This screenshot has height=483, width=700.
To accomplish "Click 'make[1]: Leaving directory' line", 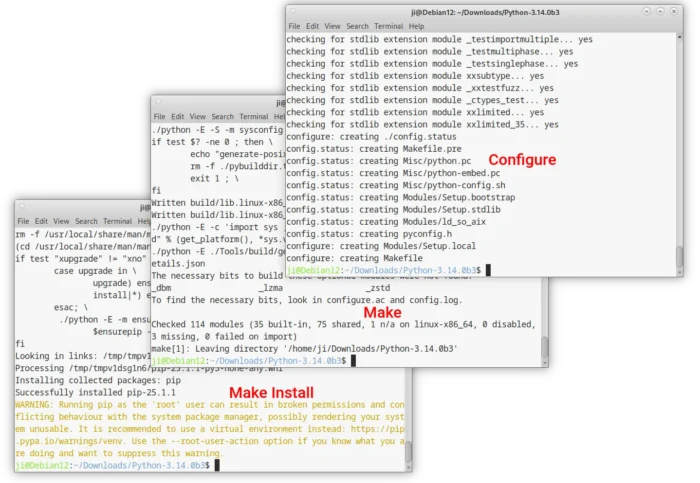I will coord(304,349).
